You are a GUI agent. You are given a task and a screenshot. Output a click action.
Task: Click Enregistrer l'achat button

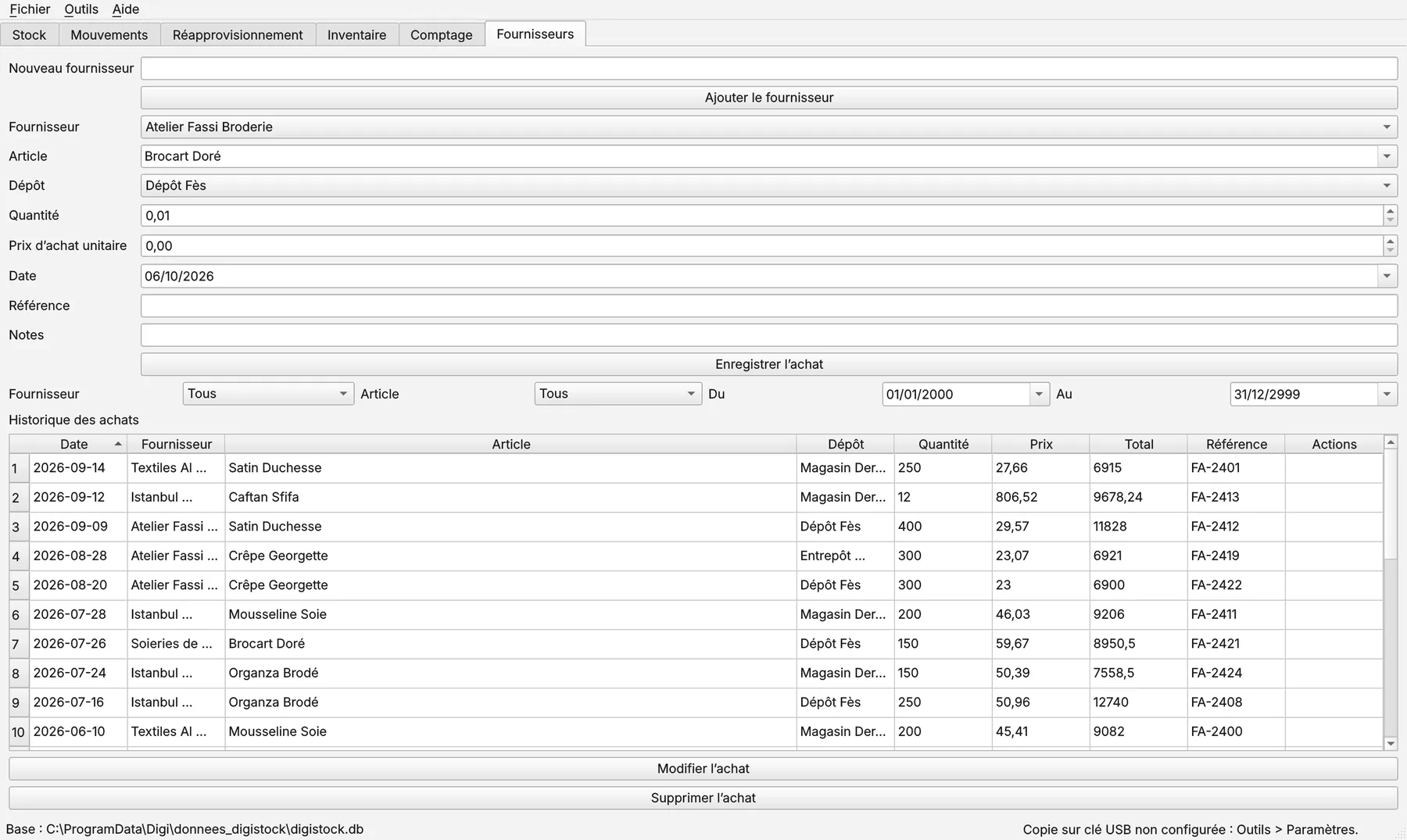pos(769,364)
